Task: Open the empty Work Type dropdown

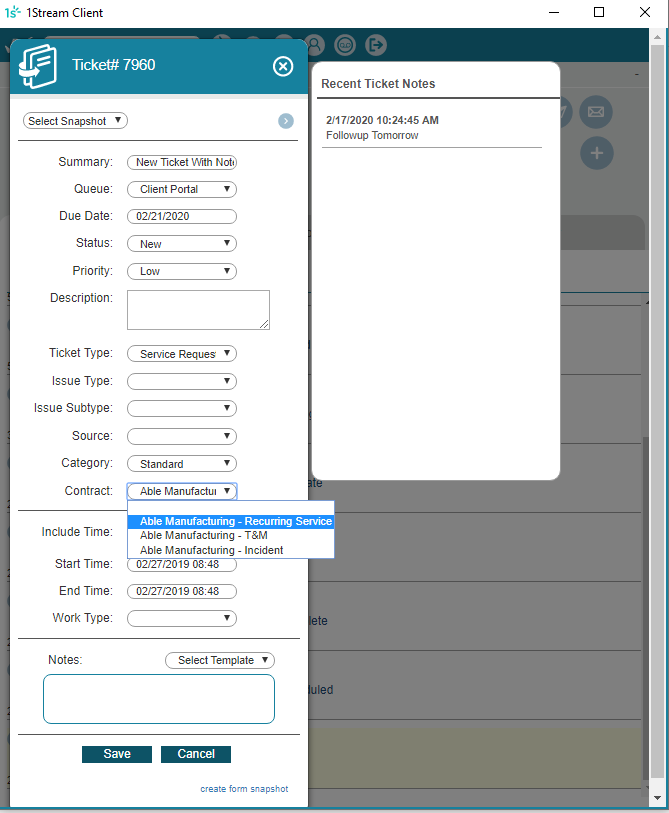Action: point(182,618)
